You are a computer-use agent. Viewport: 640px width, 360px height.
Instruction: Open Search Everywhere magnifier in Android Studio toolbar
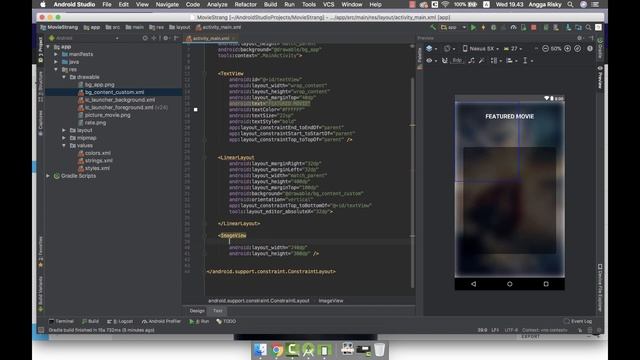tap(588, 27)
